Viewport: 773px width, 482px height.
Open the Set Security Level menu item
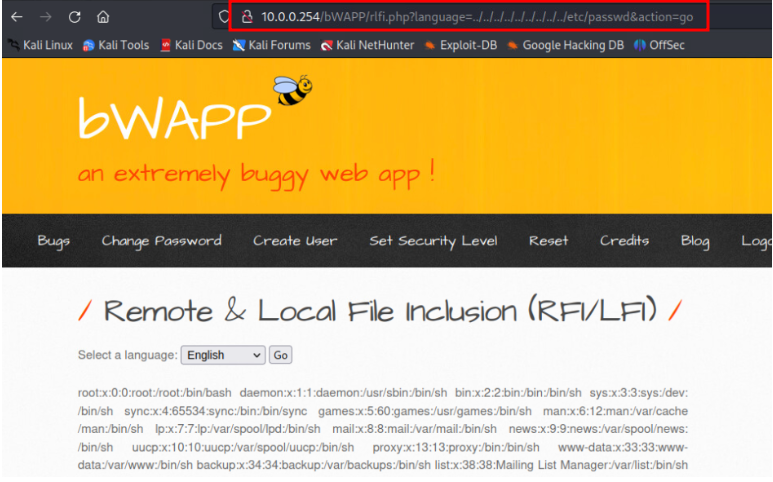[433, 241]
